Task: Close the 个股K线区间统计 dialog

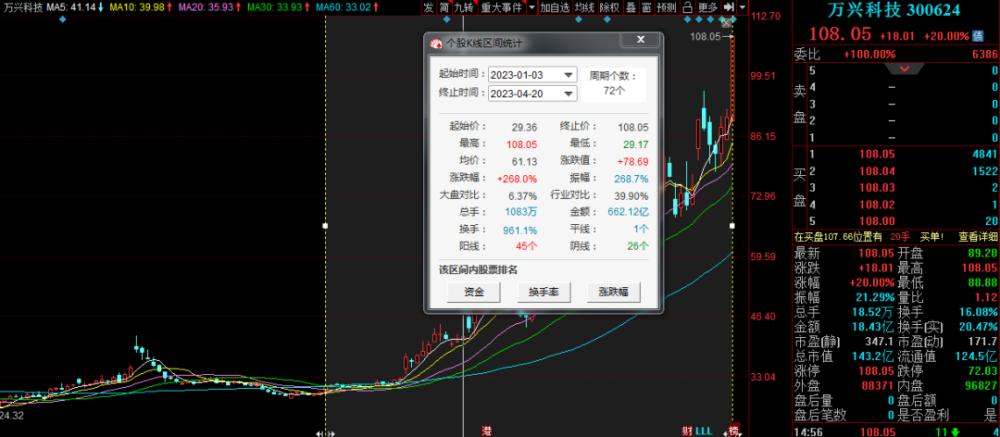Action: tap(640, 40)
